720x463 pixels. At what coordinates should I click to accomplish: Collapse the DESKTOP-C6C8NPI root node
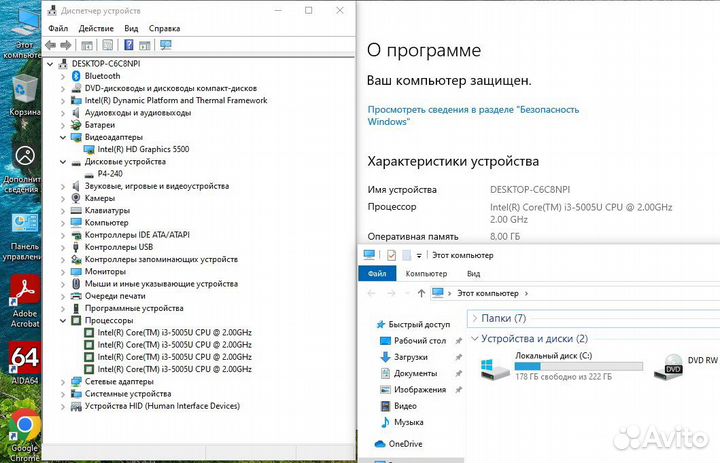50,64
